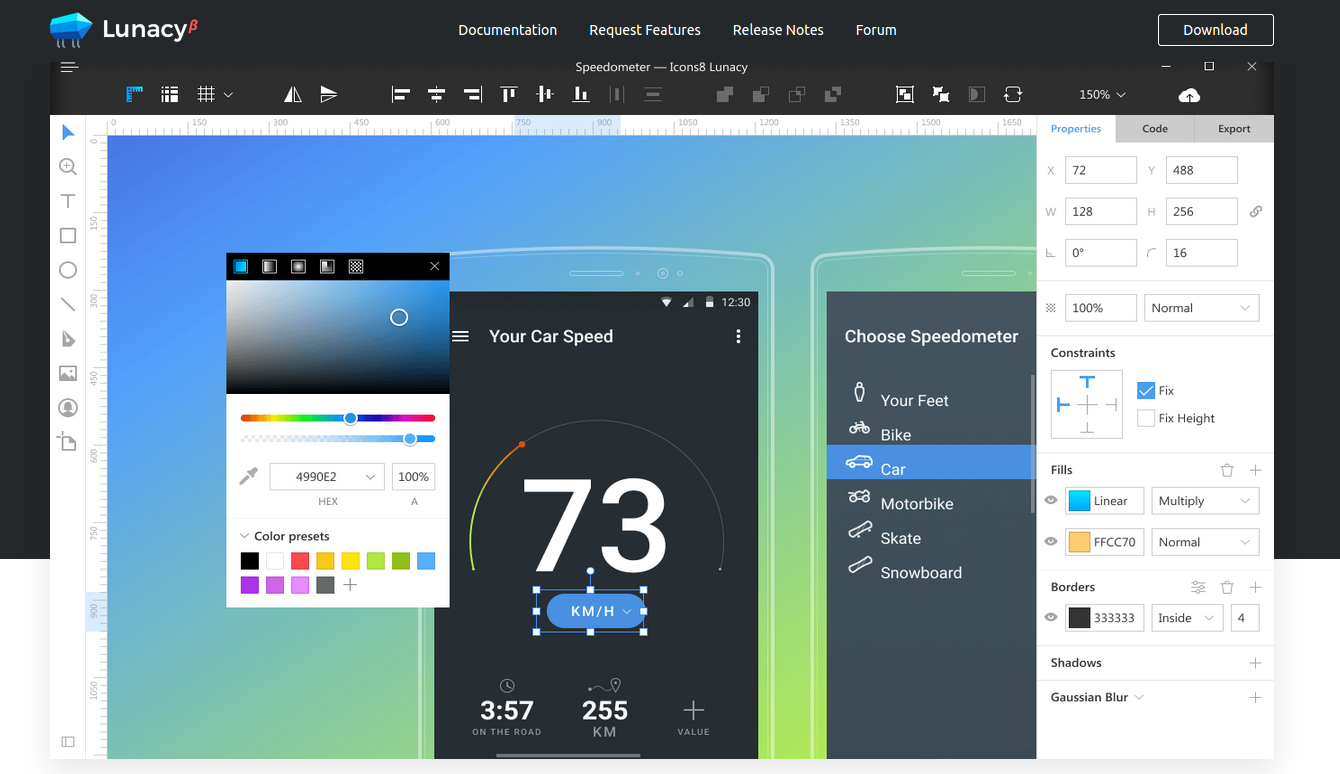Screen dimensions: 1340x774
Task: Flip the selected object horizontally
Action: click(x=292, y=93)
